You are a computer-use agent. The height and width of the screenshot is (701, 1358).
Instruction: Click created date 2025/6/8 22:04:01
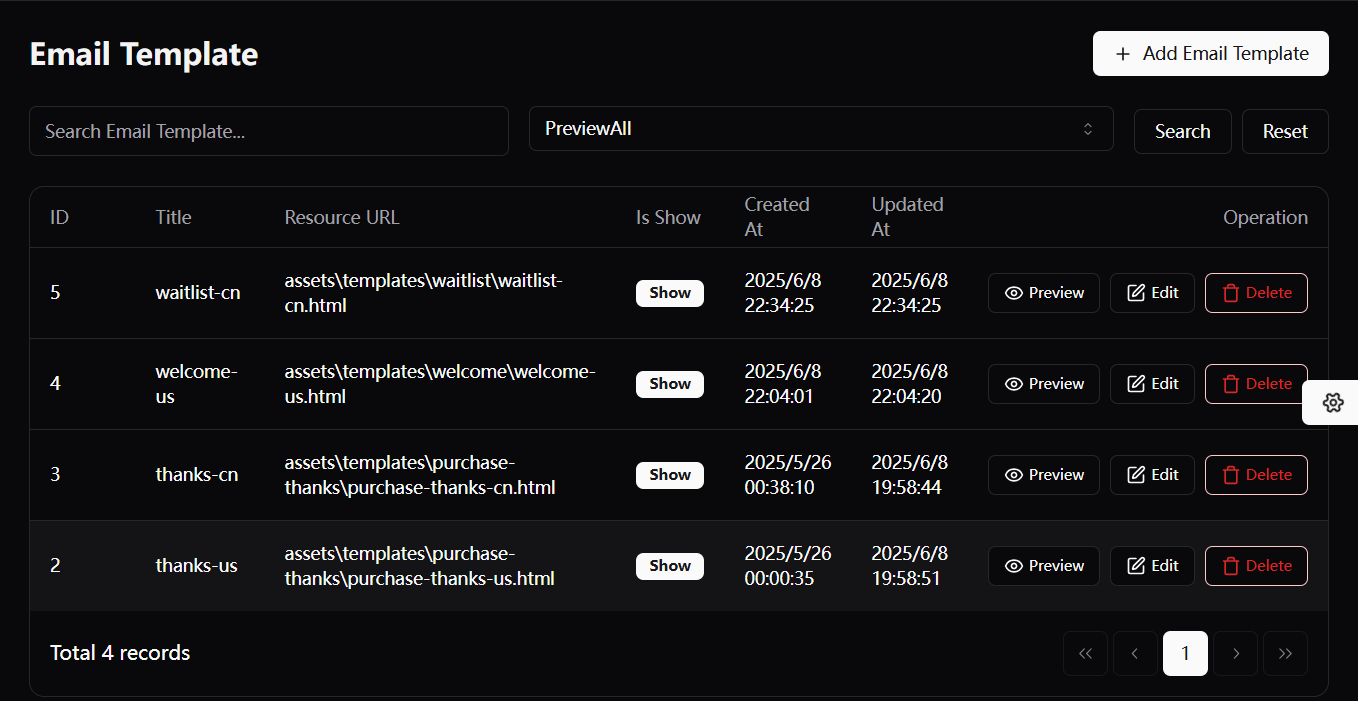[x=783, y=384]
